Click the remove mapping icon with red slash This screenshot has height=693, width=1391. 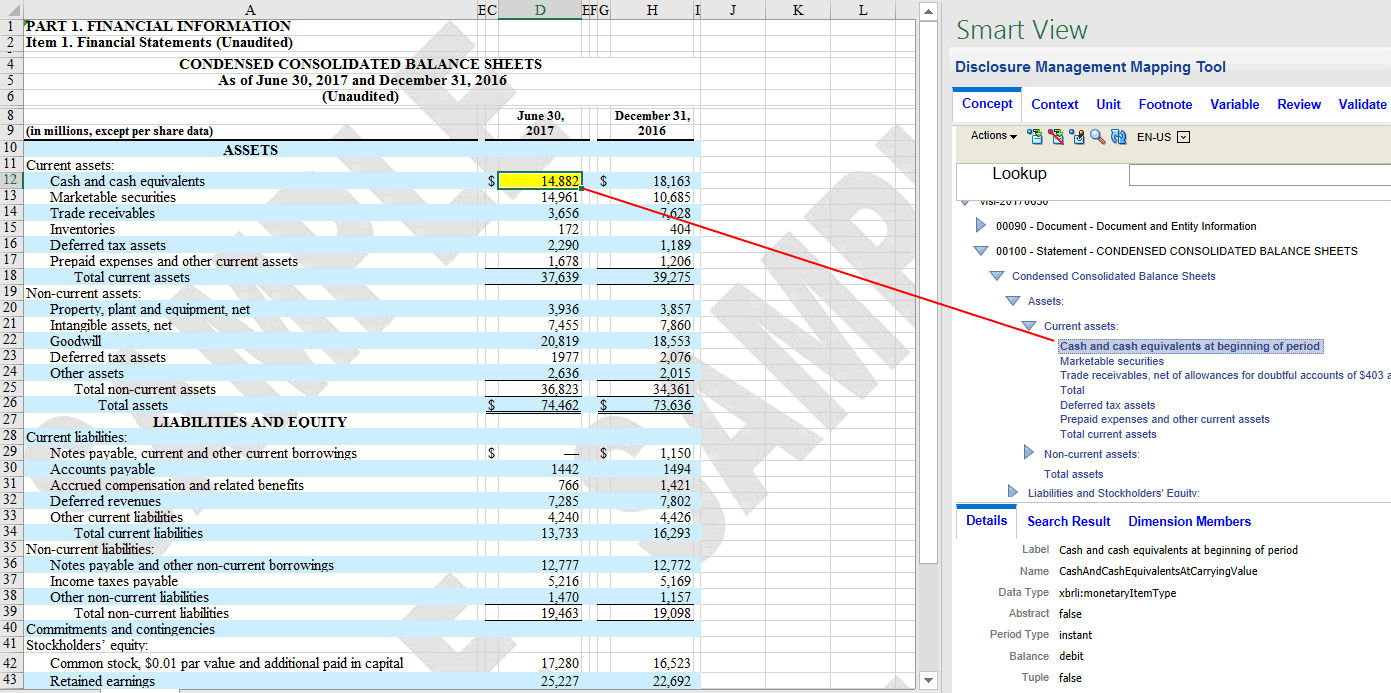pyautogui.click(x=1055, y=137)
